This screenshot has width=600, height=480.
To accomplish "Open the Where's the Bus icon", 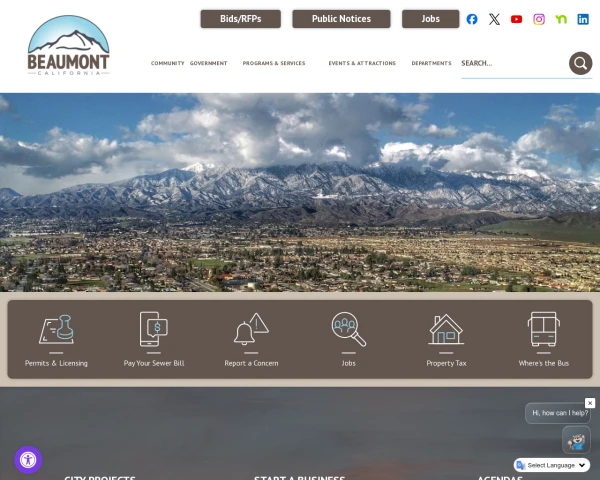I will point(543,329).
